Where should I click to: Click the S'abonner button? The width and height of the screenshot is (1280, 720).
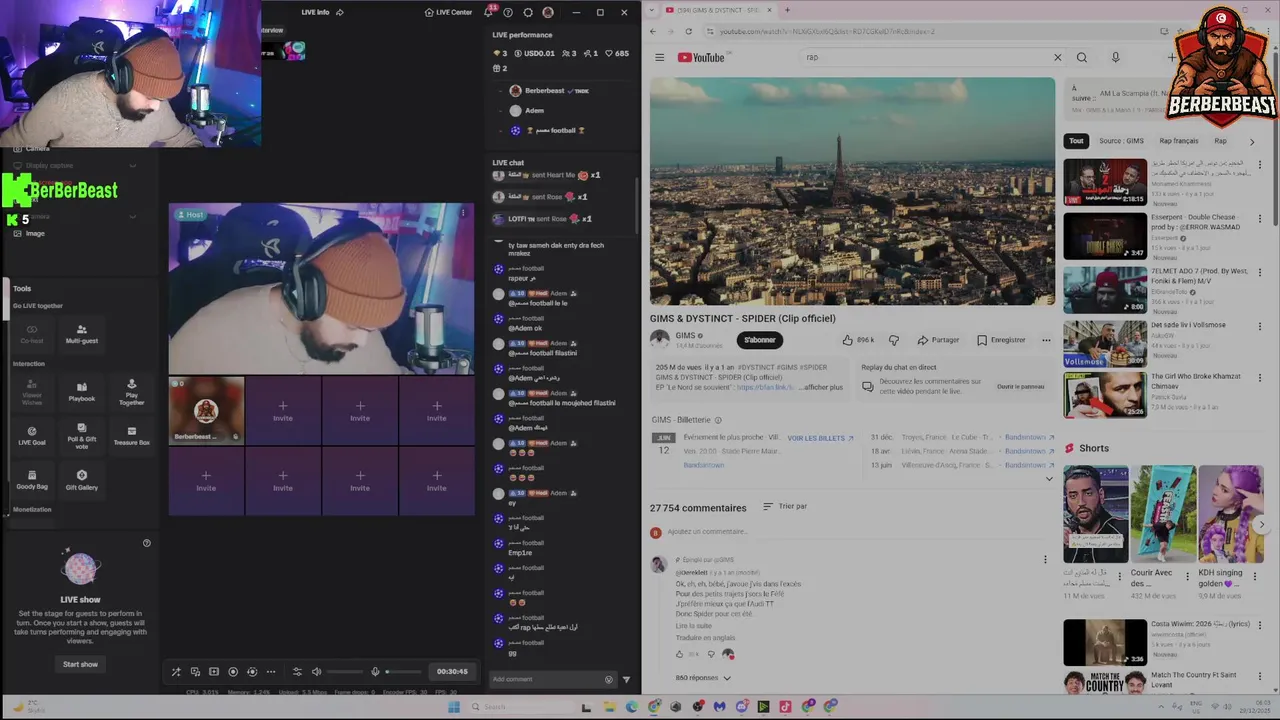click(760, 340)
